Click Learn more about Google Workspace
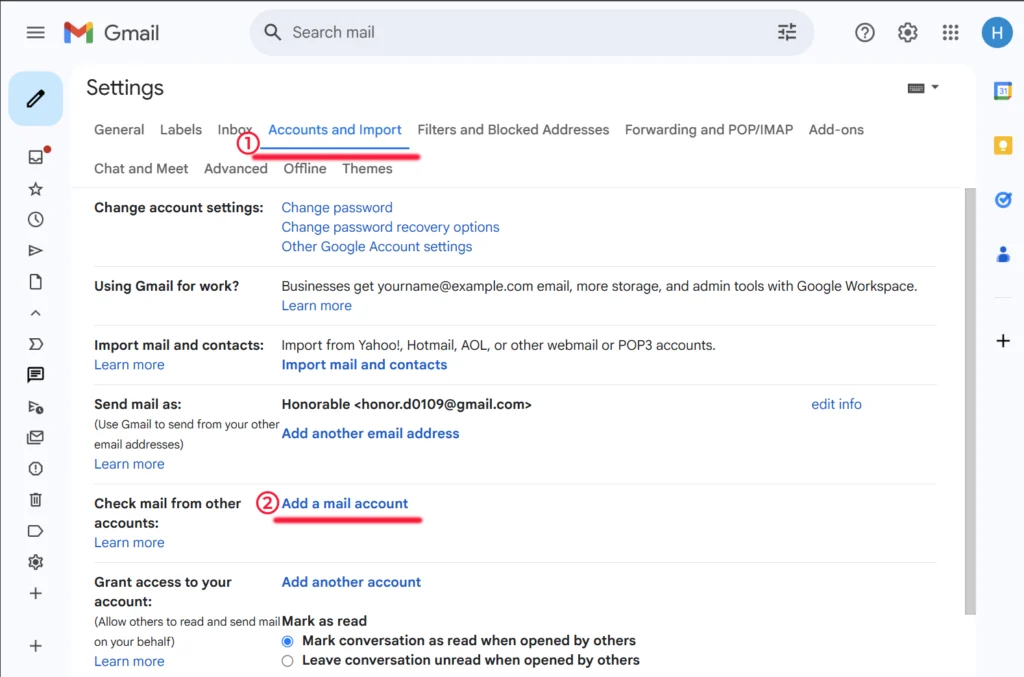 click(317, 306)
